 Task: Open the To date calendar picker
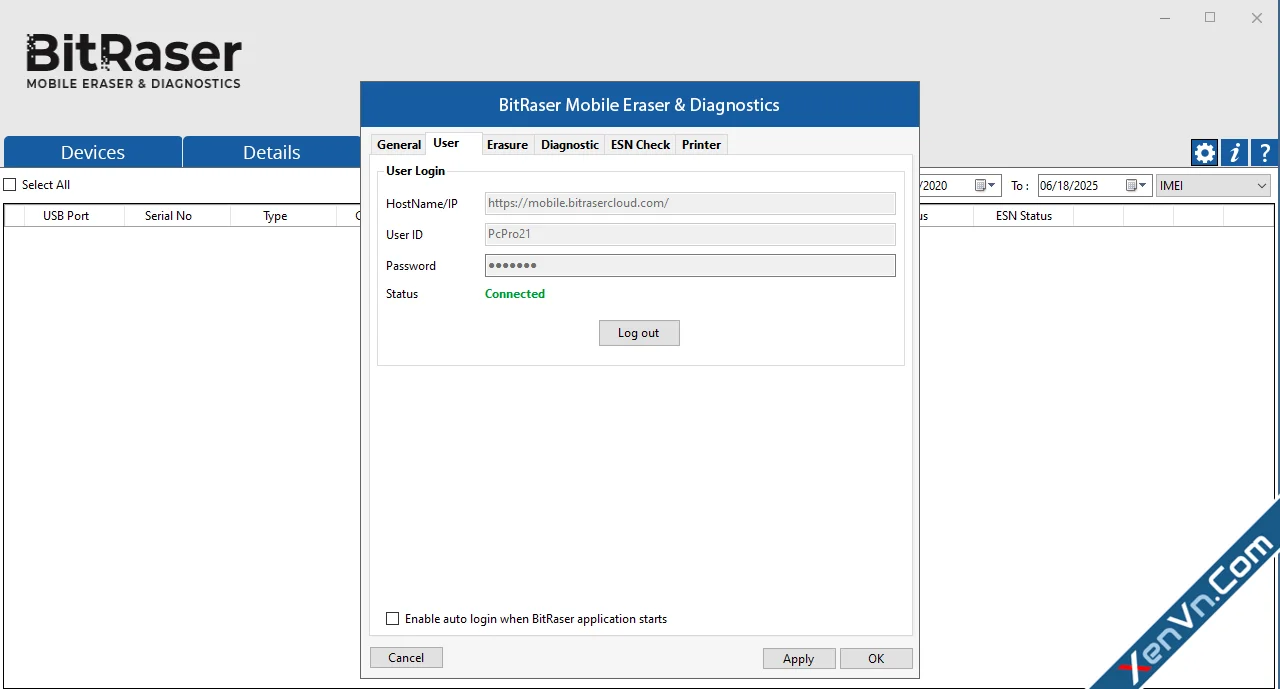[x=1138, y=185]
